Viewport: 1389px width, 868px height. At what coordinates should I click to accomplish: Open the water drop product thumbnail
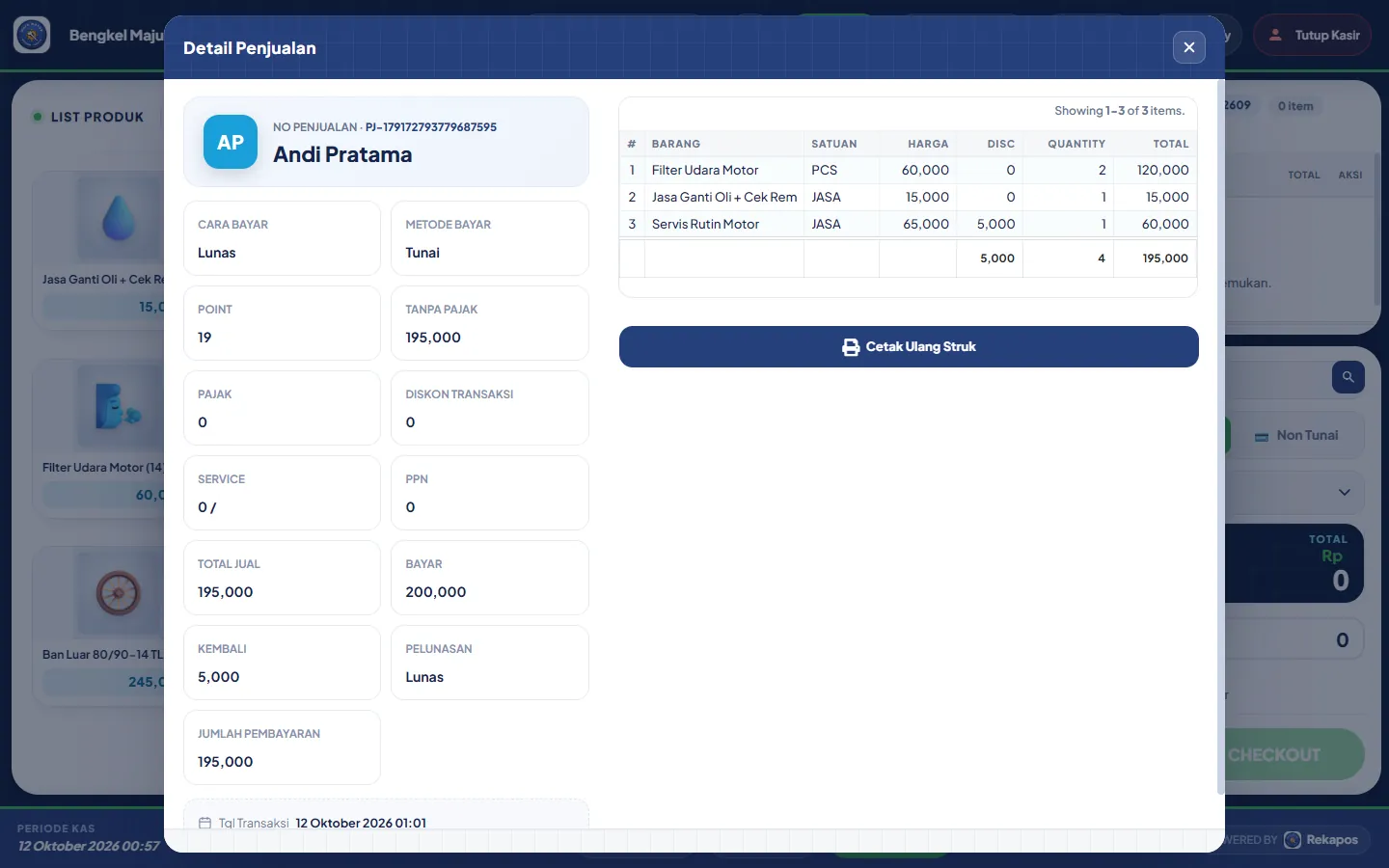point(119,219)
